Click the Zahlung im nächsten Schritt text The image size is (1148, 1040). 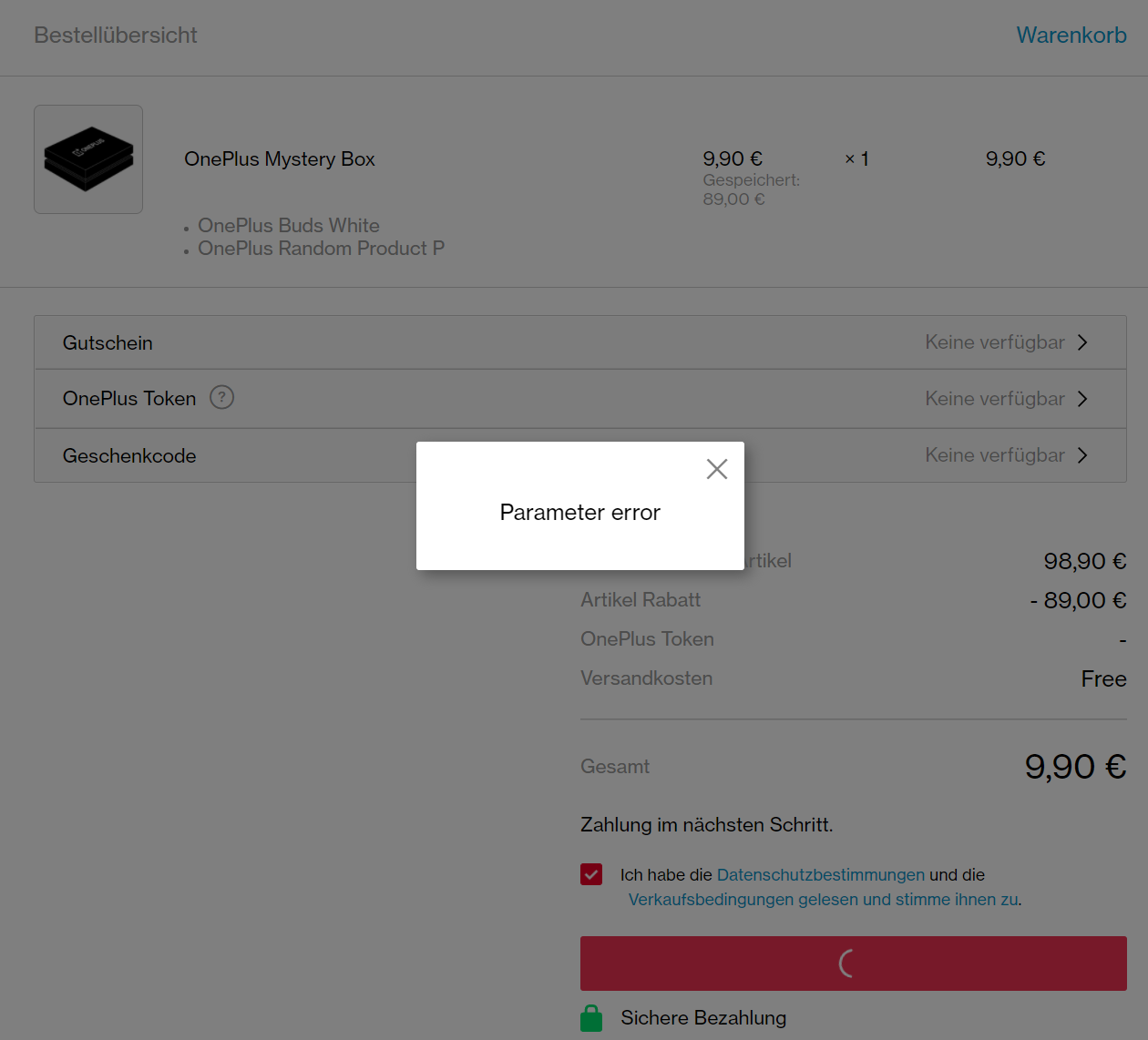click(707, 824)
